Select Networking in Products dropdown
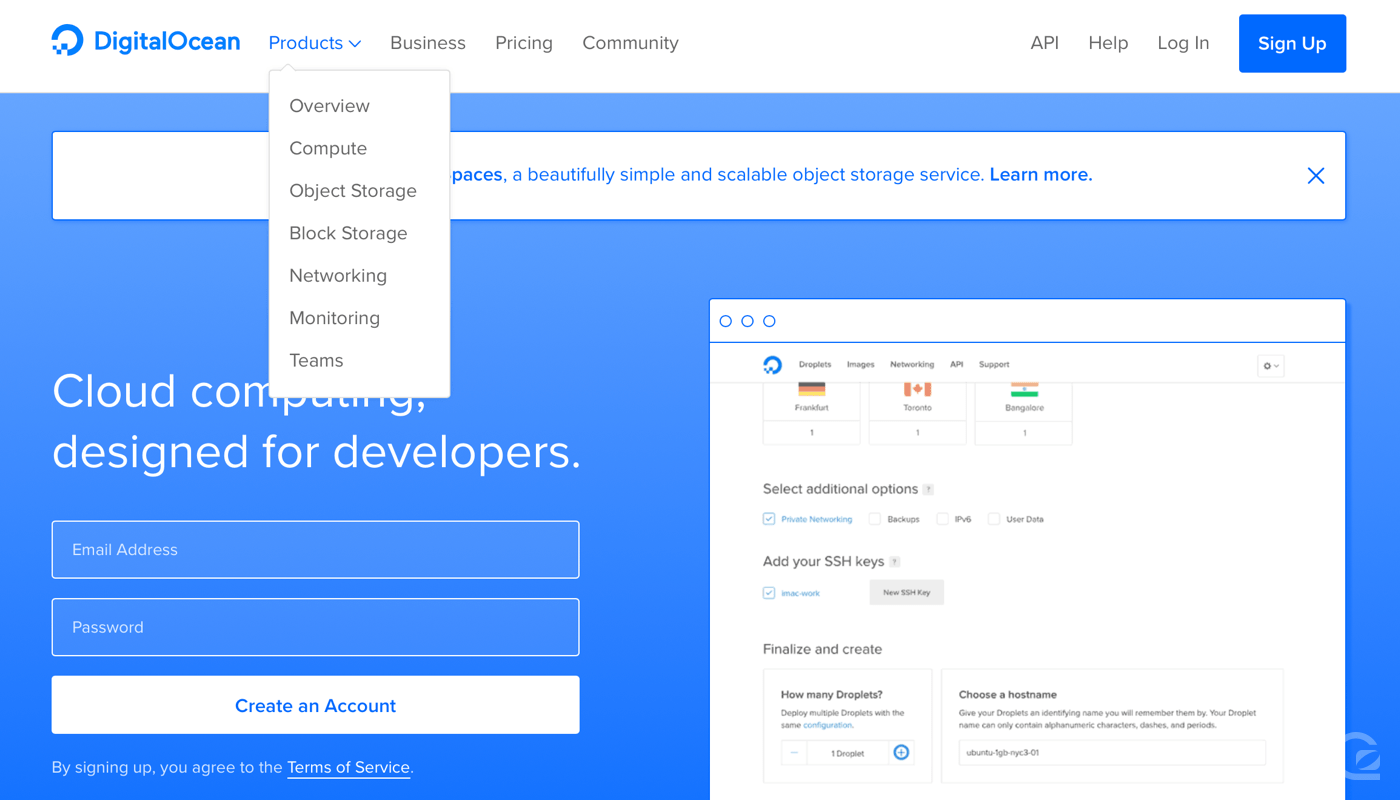 click(x=338, y=276)
